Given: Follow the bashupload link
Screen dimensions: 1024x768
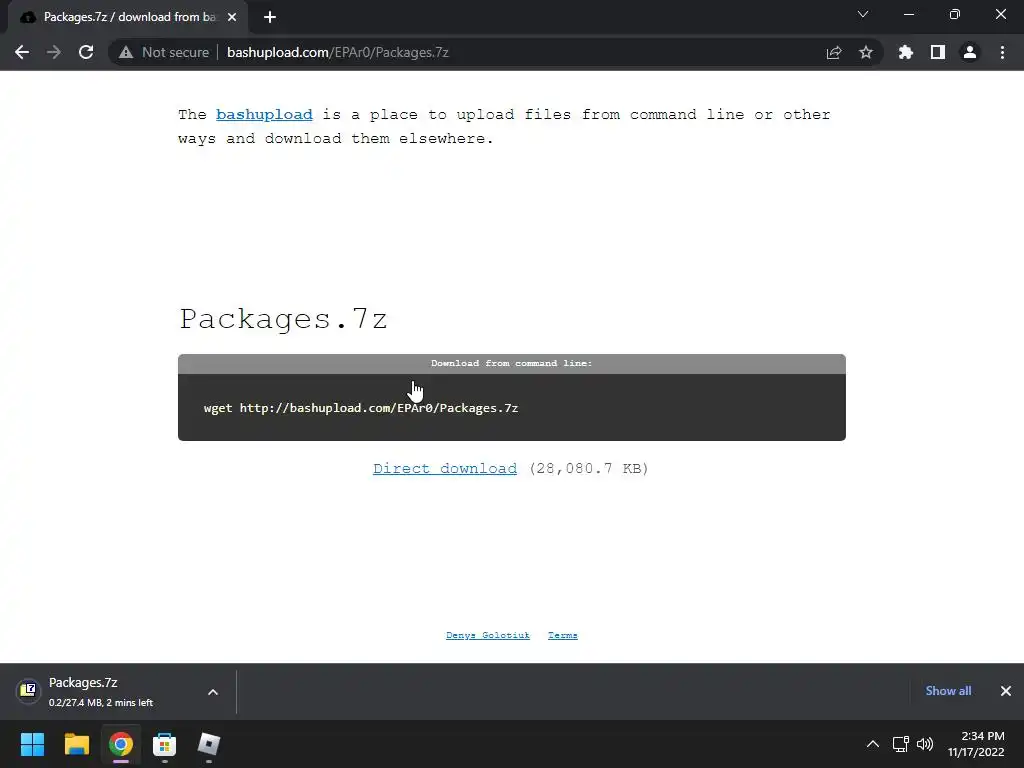Looking at the screenshot, I should coord(264,114).
